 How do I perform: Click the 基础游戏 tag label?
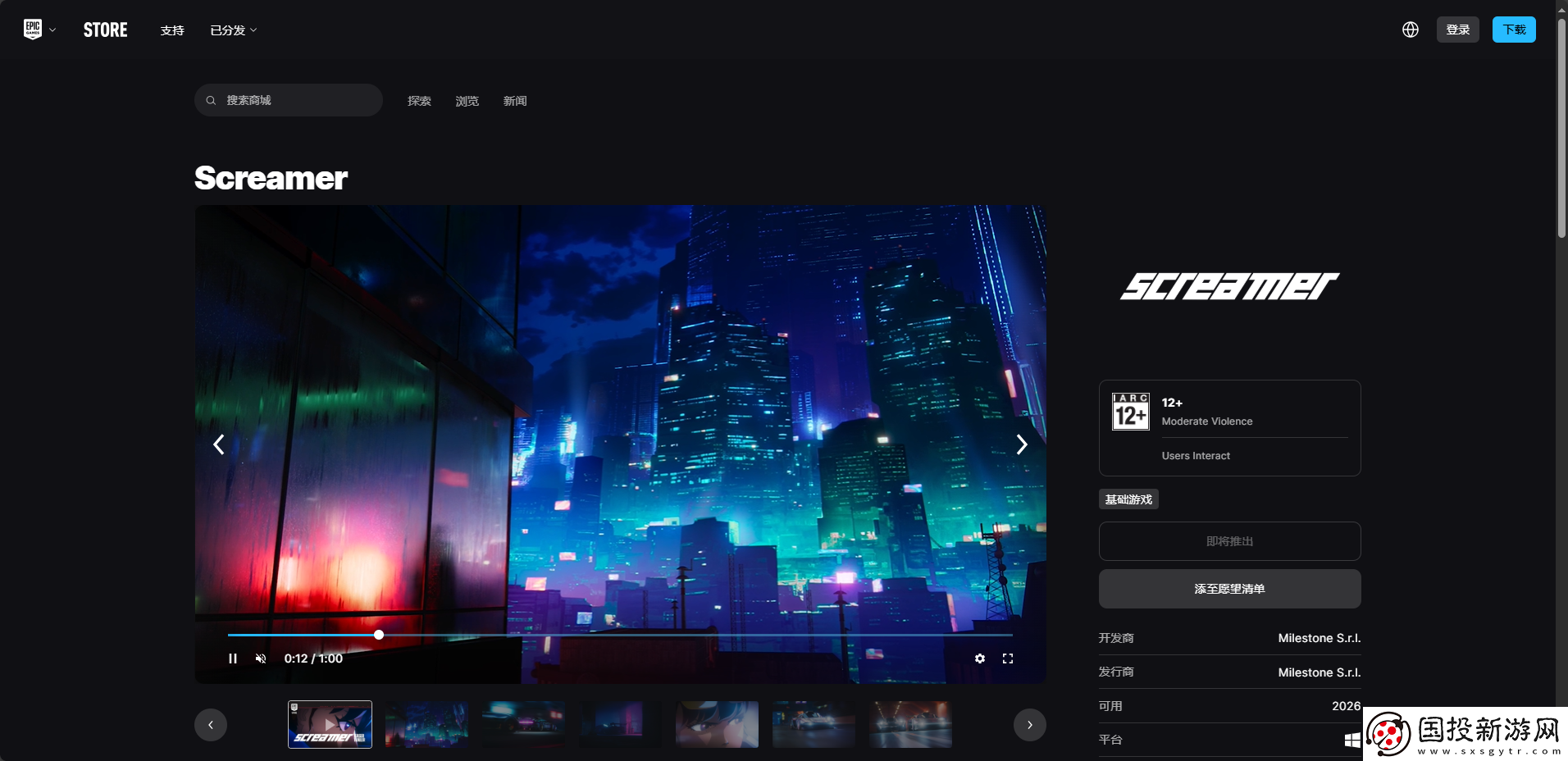[1128, 499]
